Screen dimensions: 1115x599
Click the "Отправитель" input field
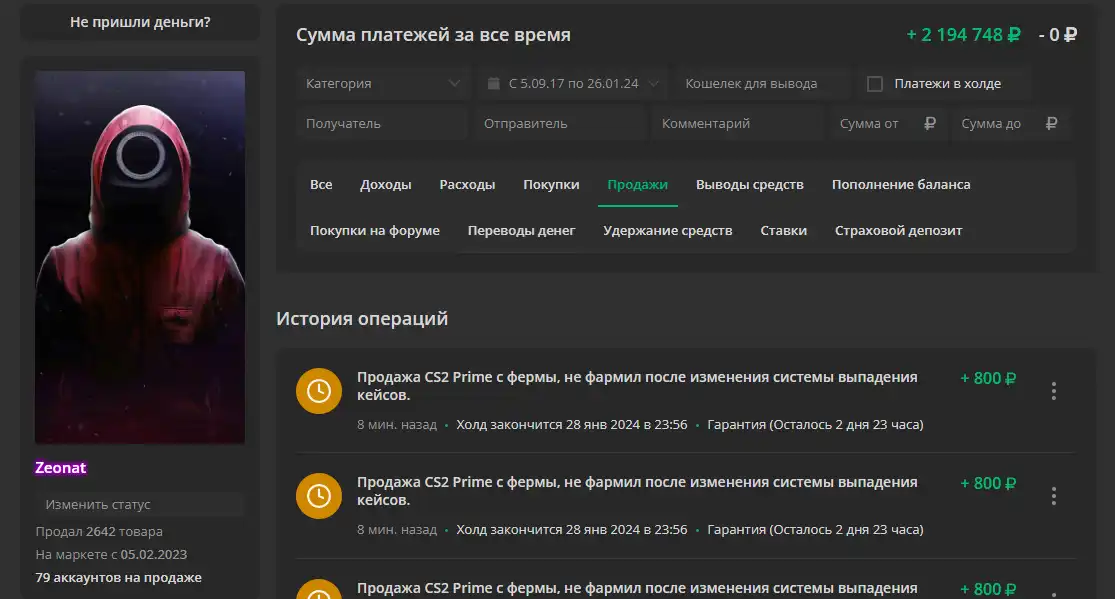click(560, 123)
